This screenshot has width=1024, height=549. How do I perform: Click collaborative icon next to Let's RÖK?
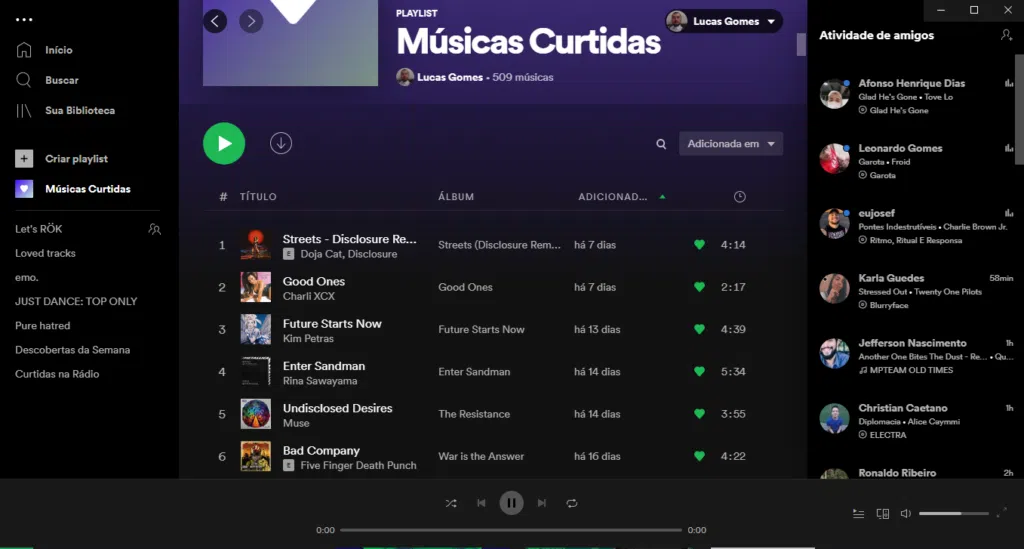(x=155, y=229)
